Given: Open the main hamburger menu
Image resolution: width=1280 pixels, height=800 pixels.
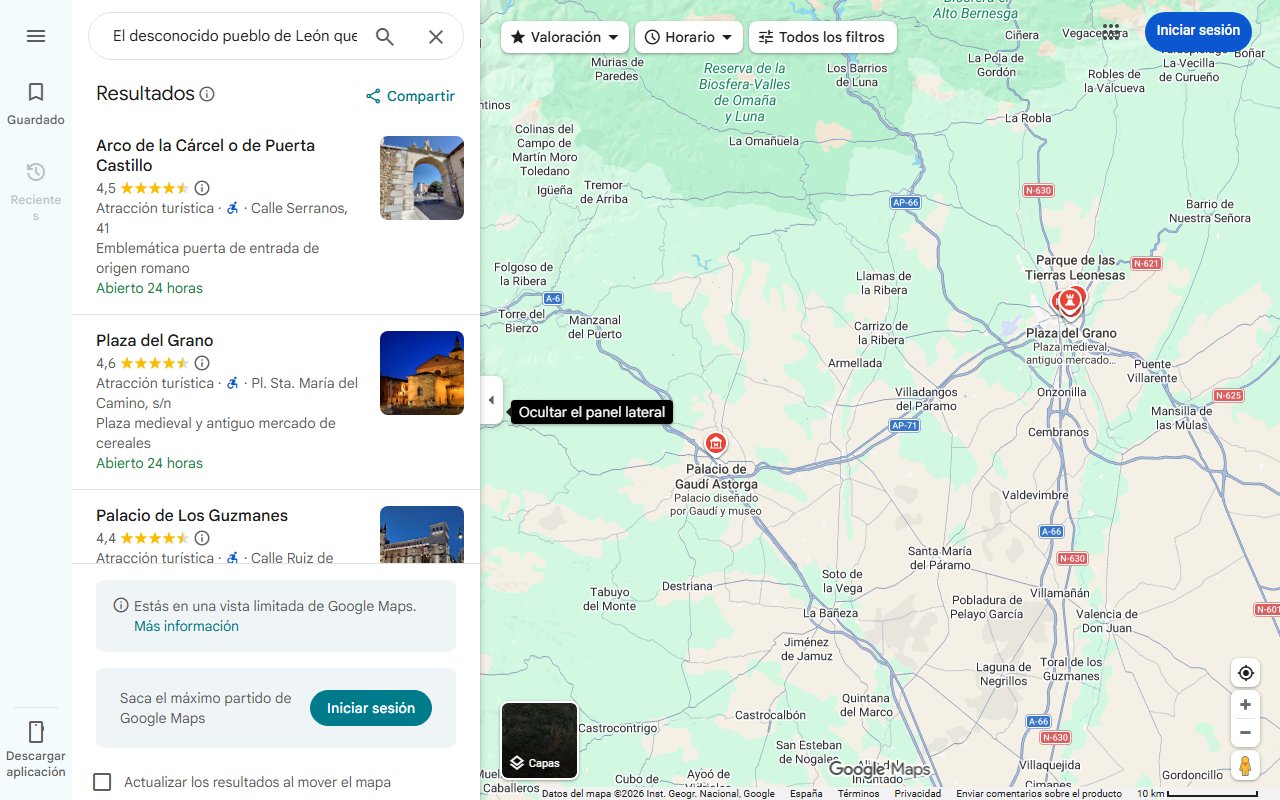Looking at the screenshot, I should 36,36.
